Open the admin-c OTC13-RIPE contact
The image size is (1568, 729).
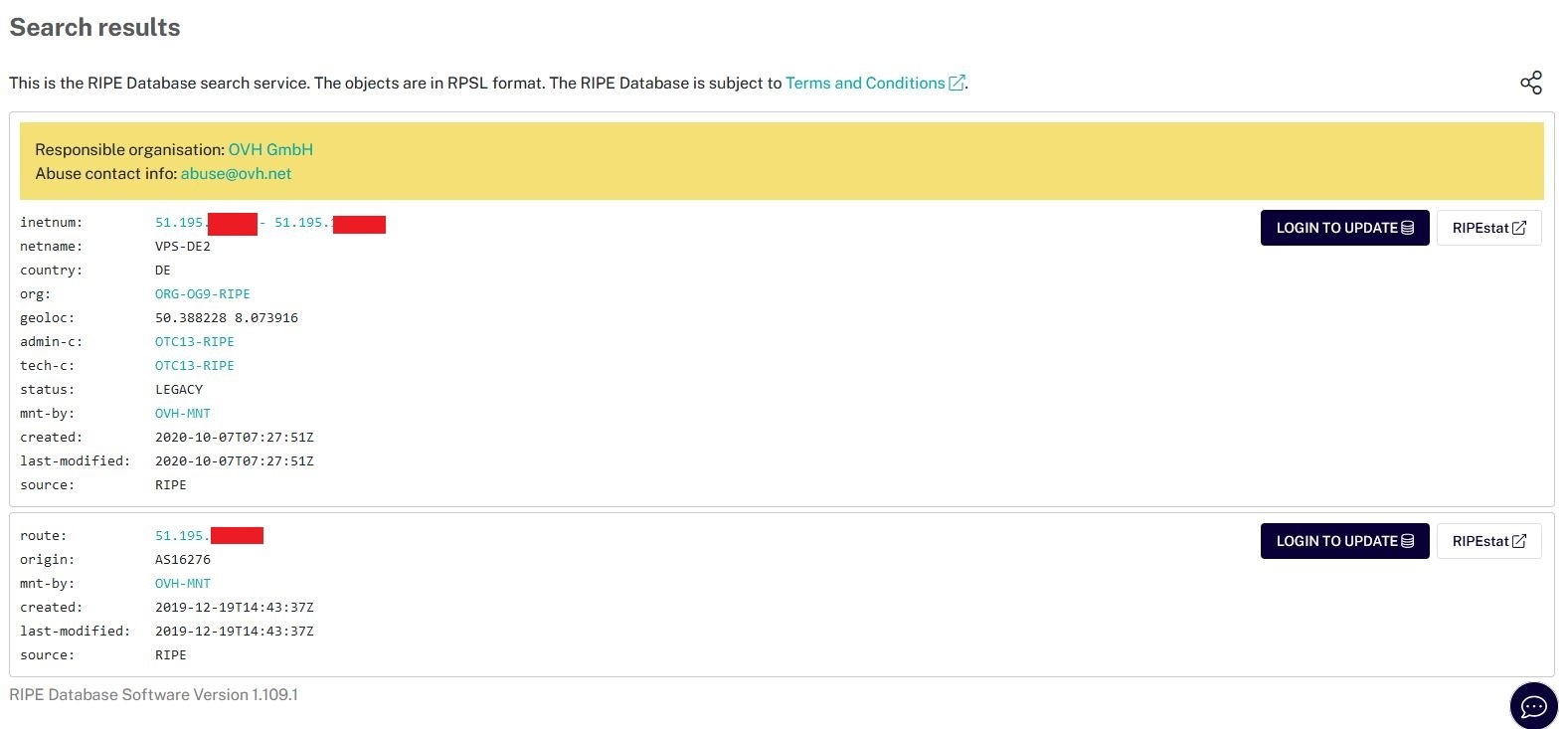tap(194, 342)
